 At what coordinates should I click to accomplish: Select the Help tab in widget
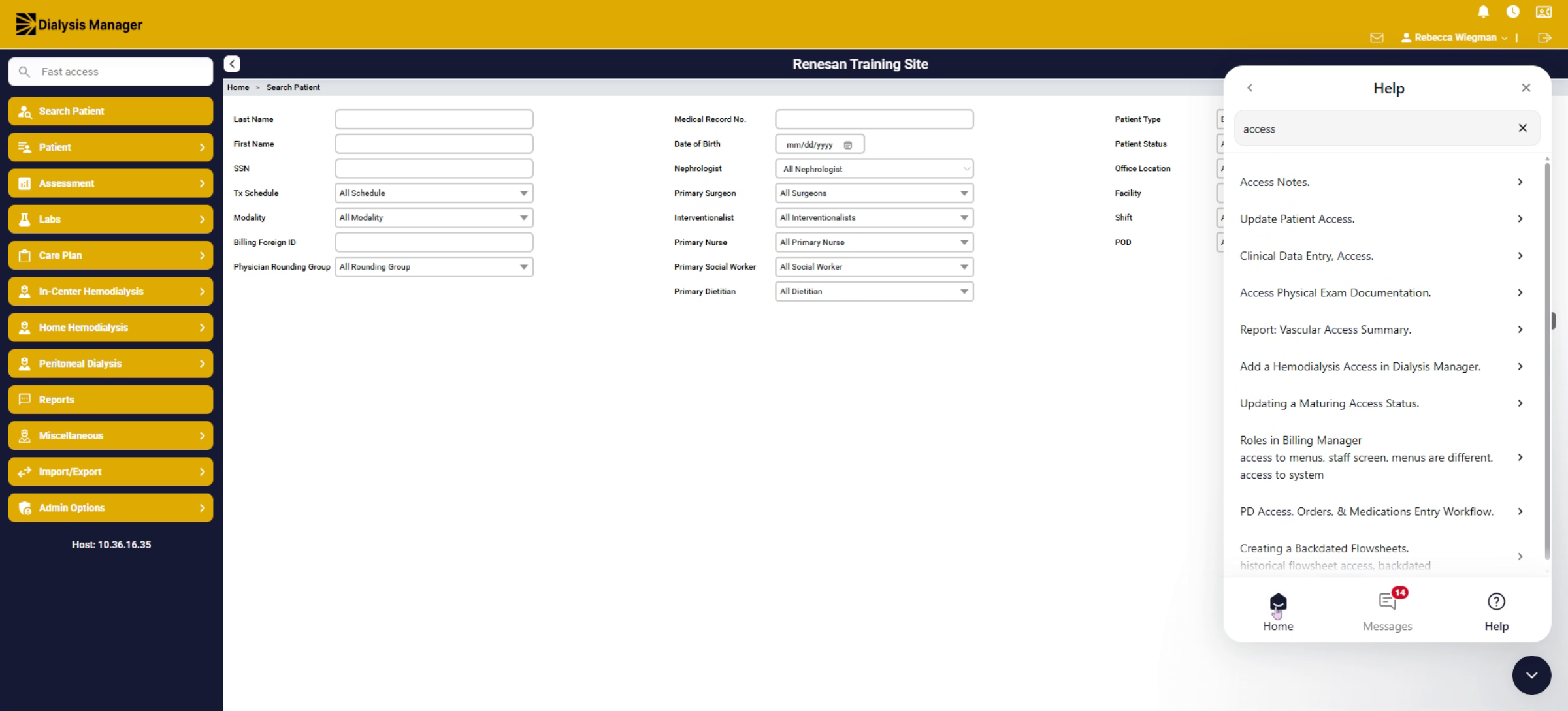(1496, 612)
